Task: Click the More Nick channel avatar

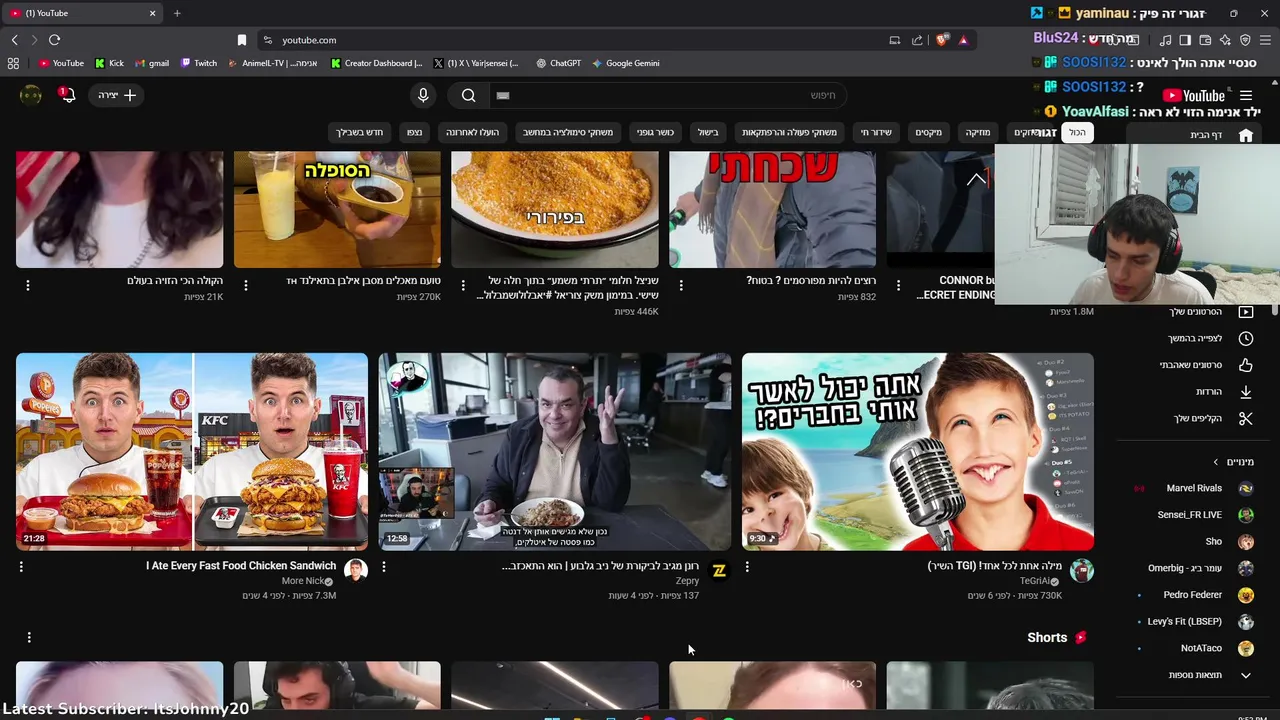Action: (356, 571)
